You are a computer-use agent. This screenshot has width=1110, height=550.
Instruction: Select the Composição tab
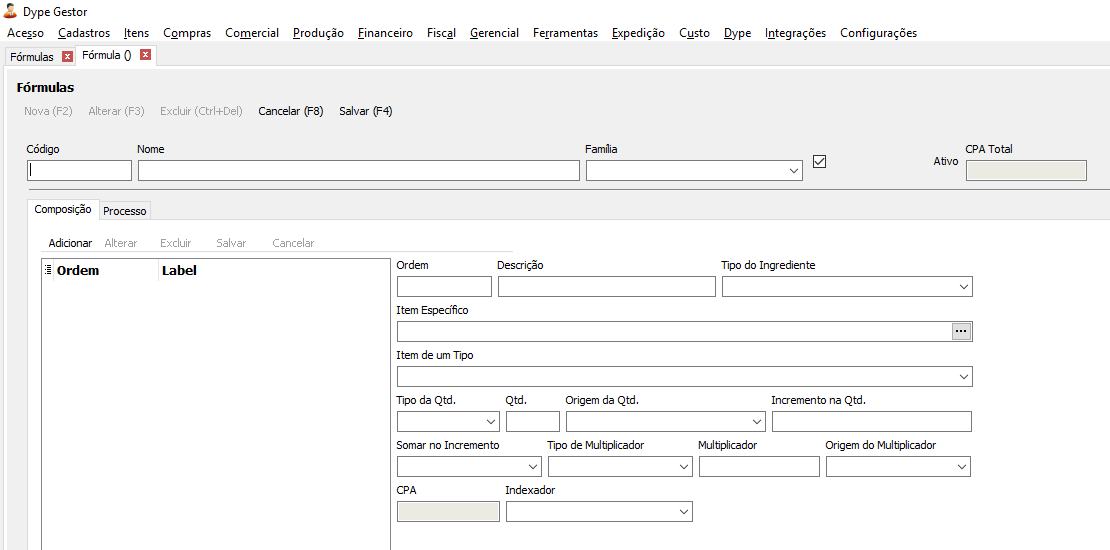click(63, 209)
